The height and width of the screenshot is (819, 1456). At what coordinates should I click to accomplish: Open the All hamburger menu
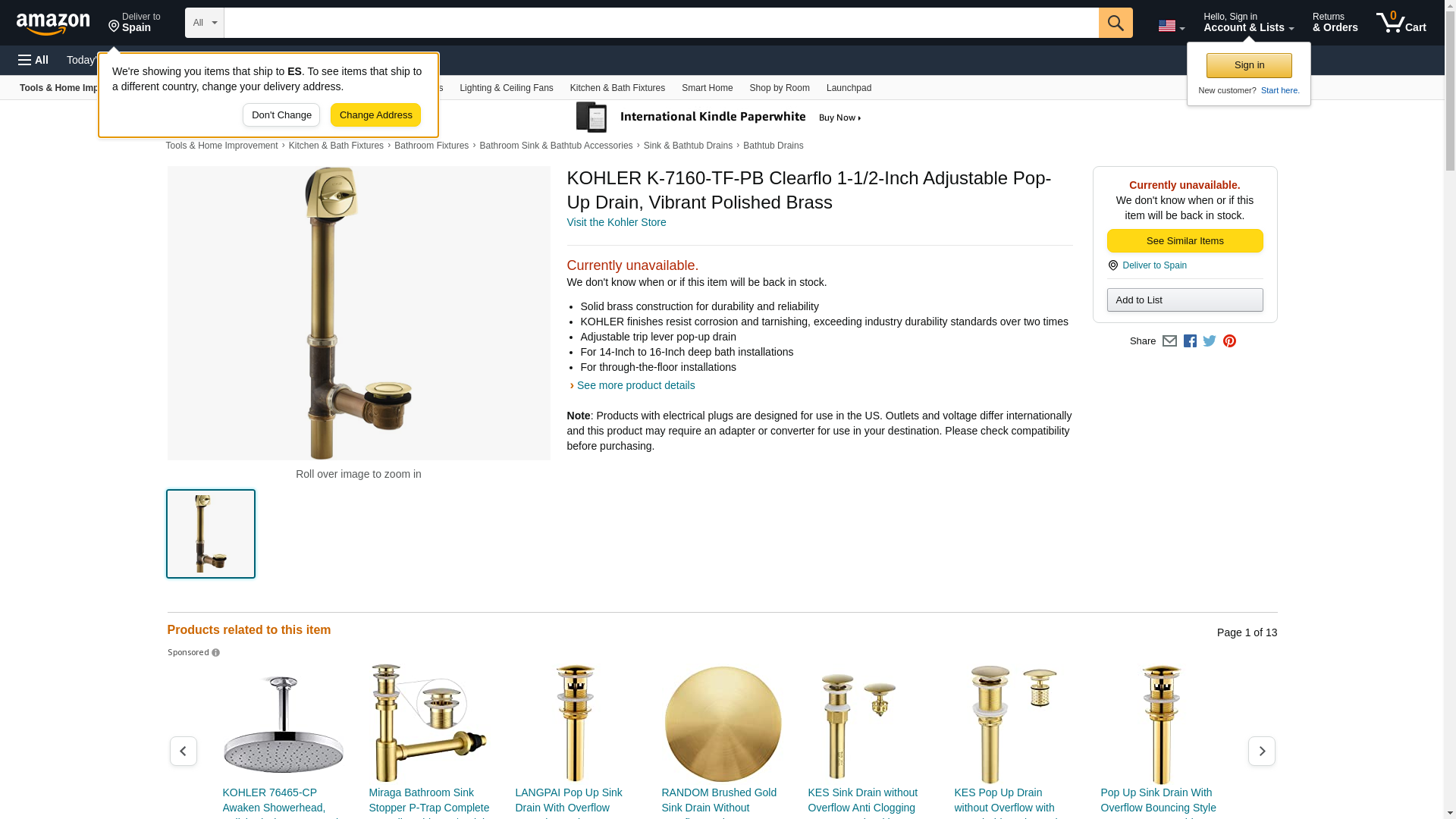pos(33,60)
